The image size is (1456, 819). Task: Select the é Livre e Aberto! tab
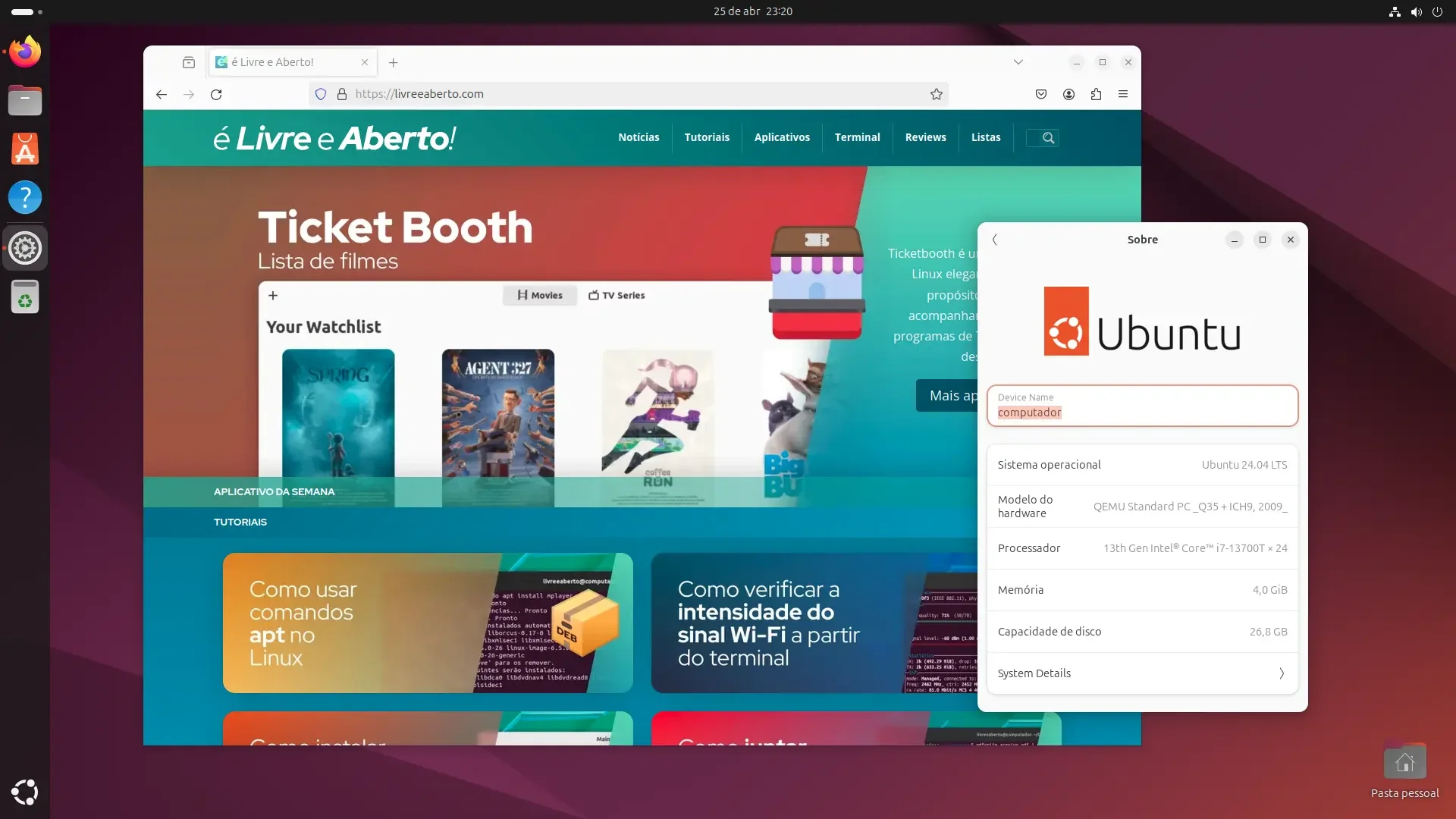293,62
